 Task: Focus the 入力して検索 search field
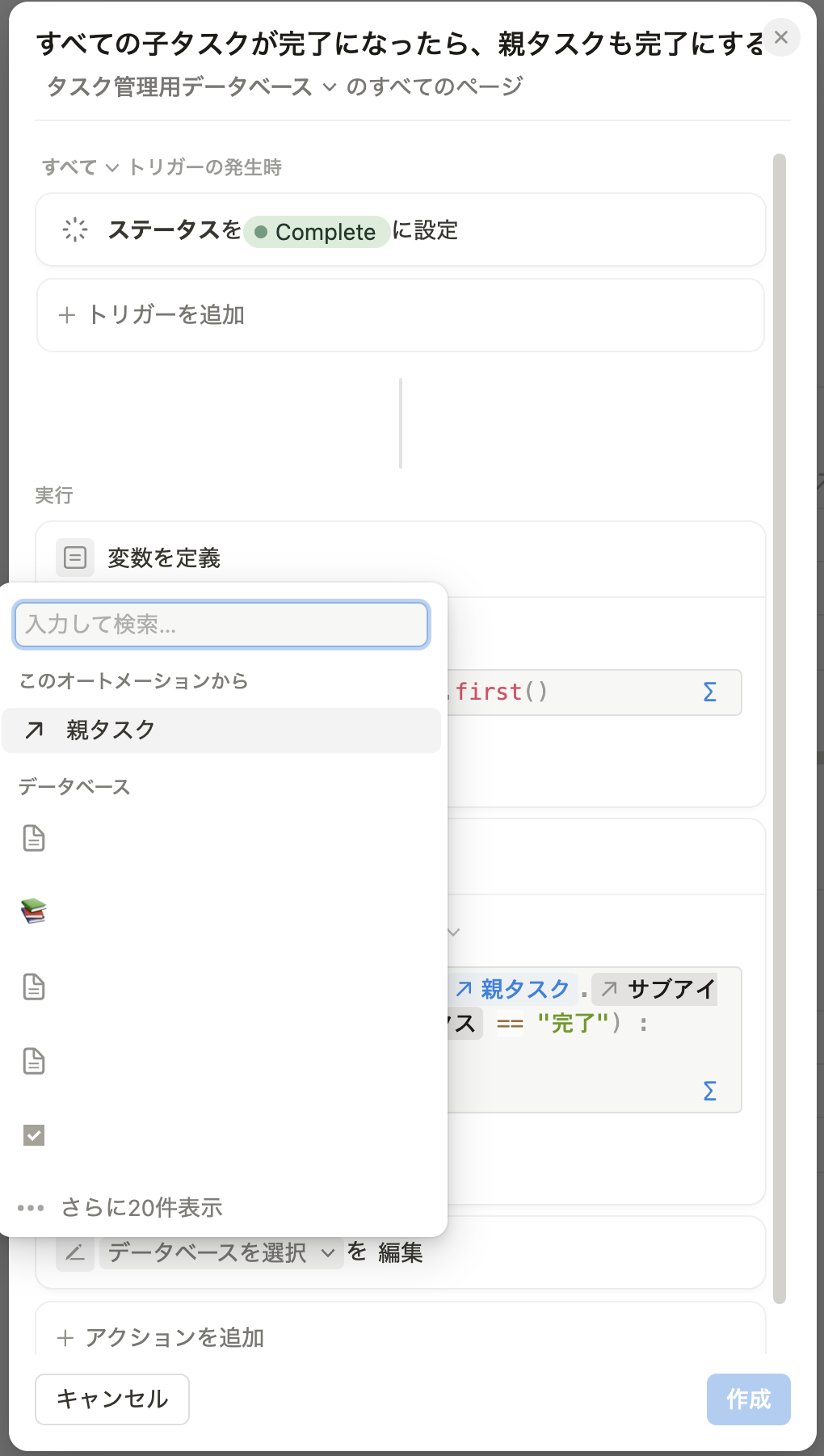tap(221, 624)
